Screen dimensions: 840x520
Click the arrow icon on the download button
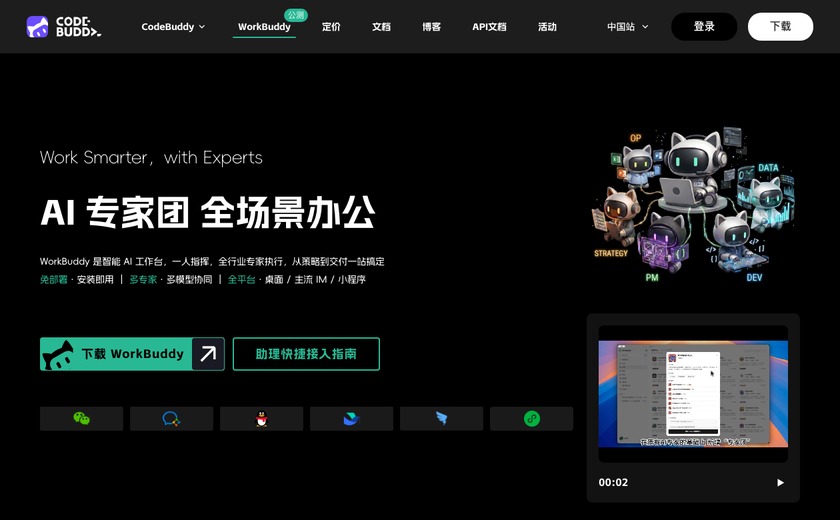(208, 353)
